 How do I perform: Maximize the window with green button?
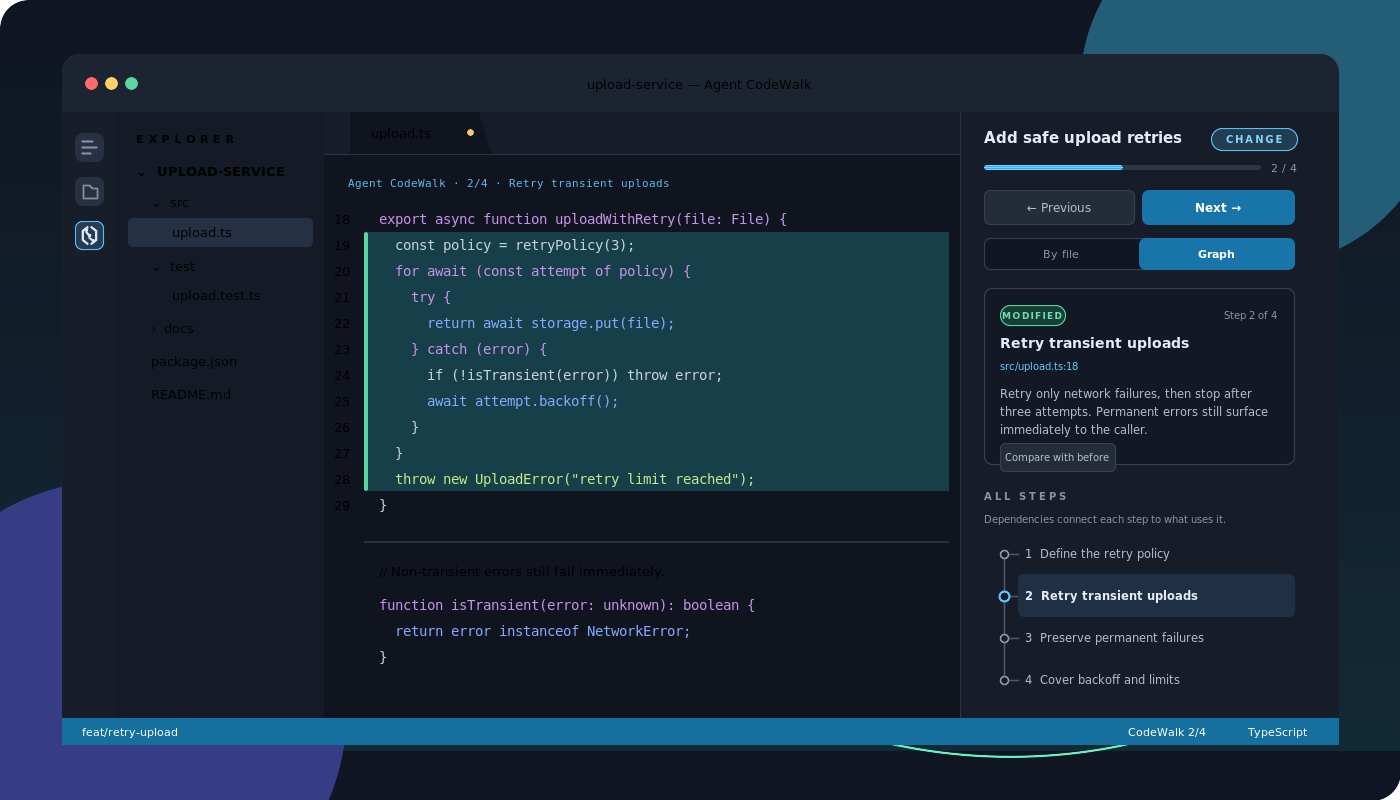click(x=131, y=84)
